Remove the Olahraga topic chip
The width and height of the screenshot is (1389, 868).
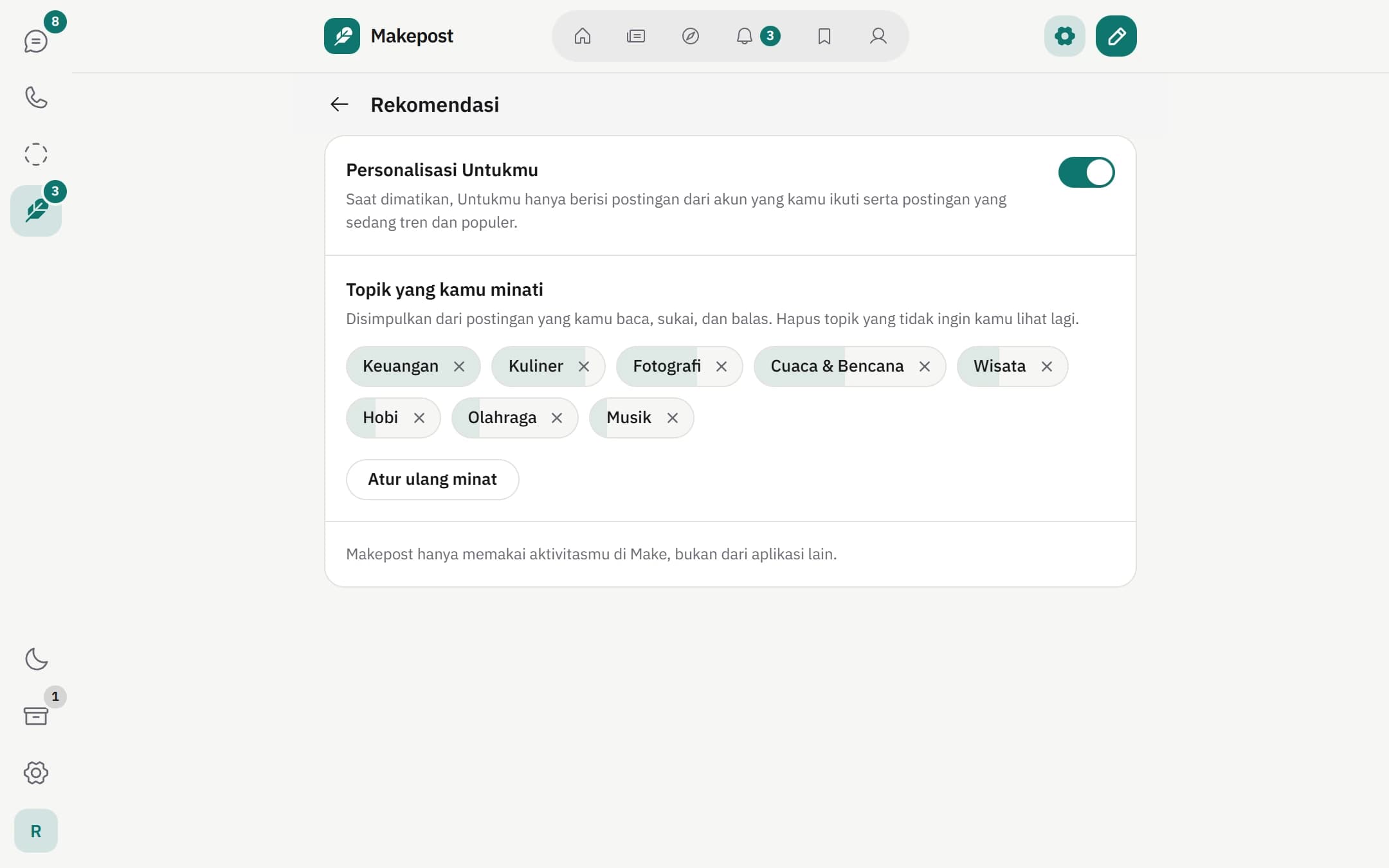tap(557, 418)
